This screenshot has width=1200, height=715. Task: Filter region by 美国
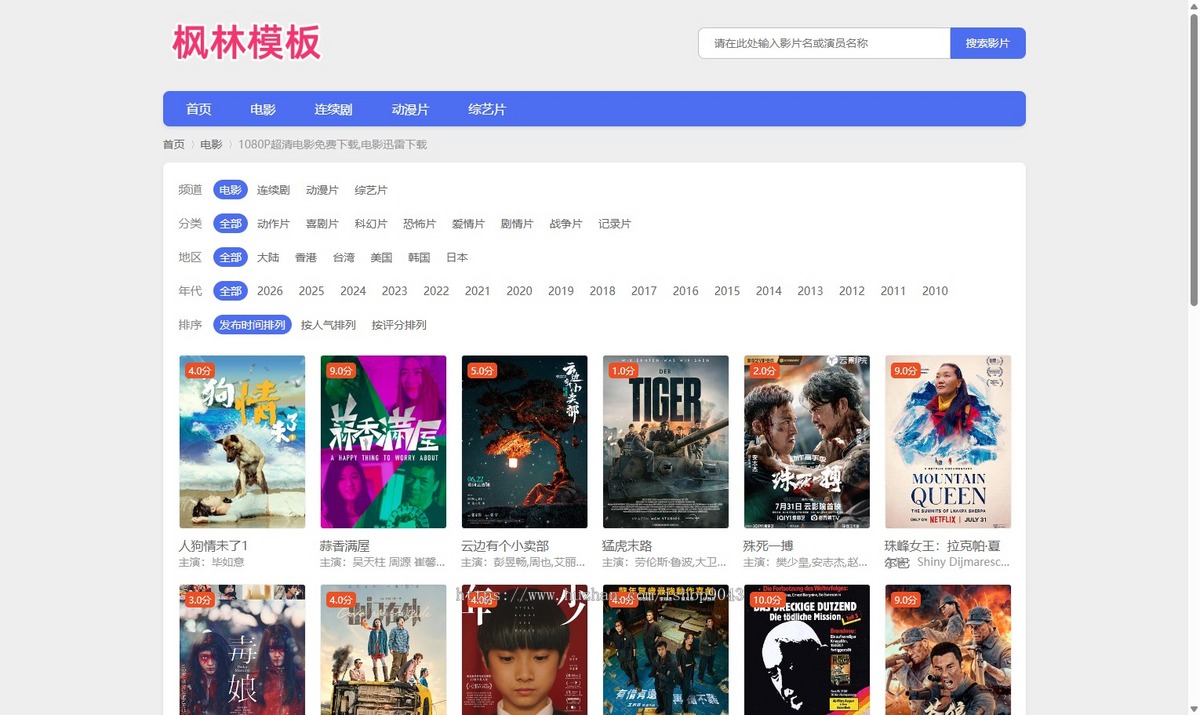(382, 257)
